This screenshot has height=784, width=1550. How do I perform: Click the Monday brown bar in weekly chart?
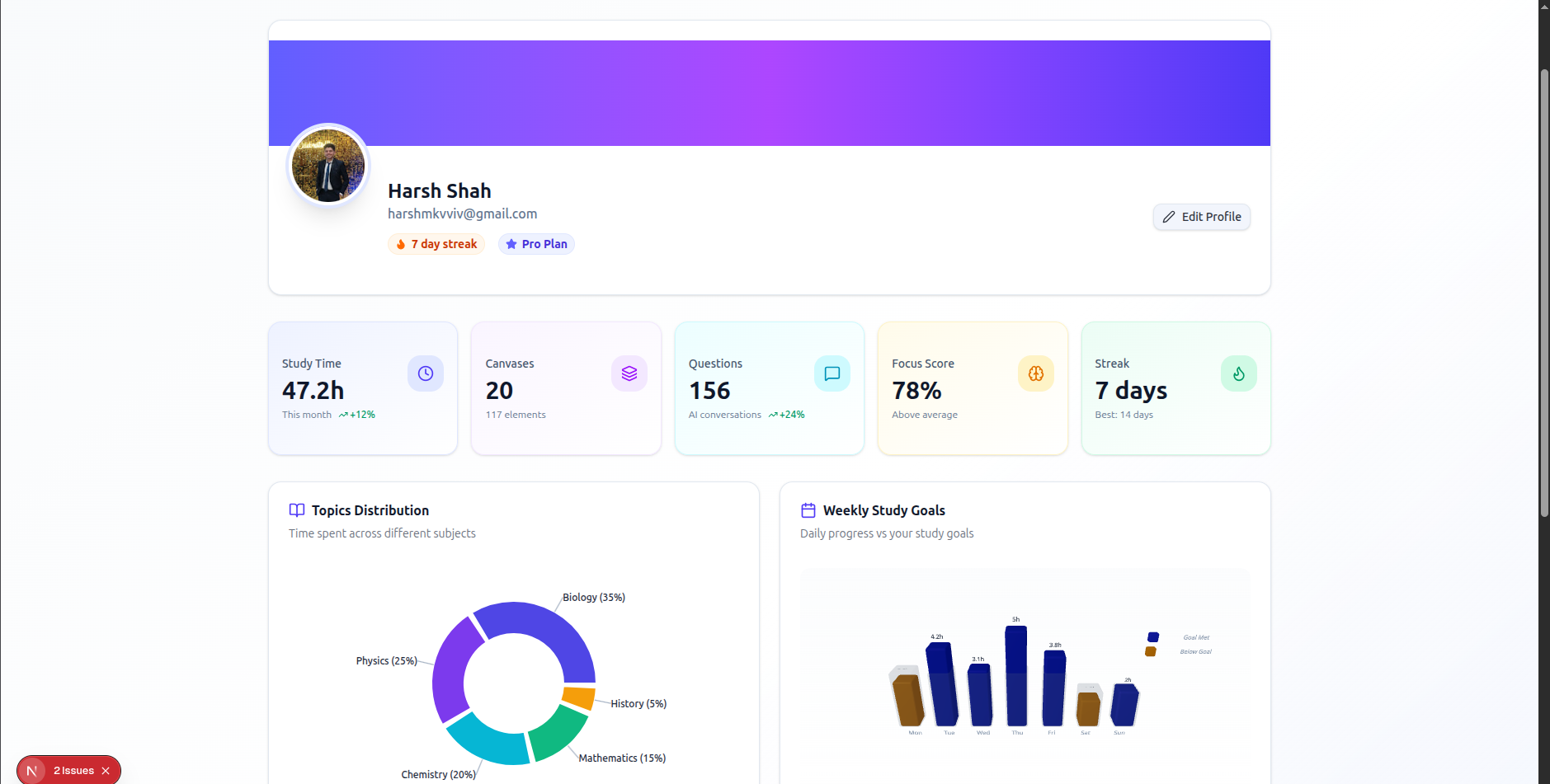click(x=908, y=700)
